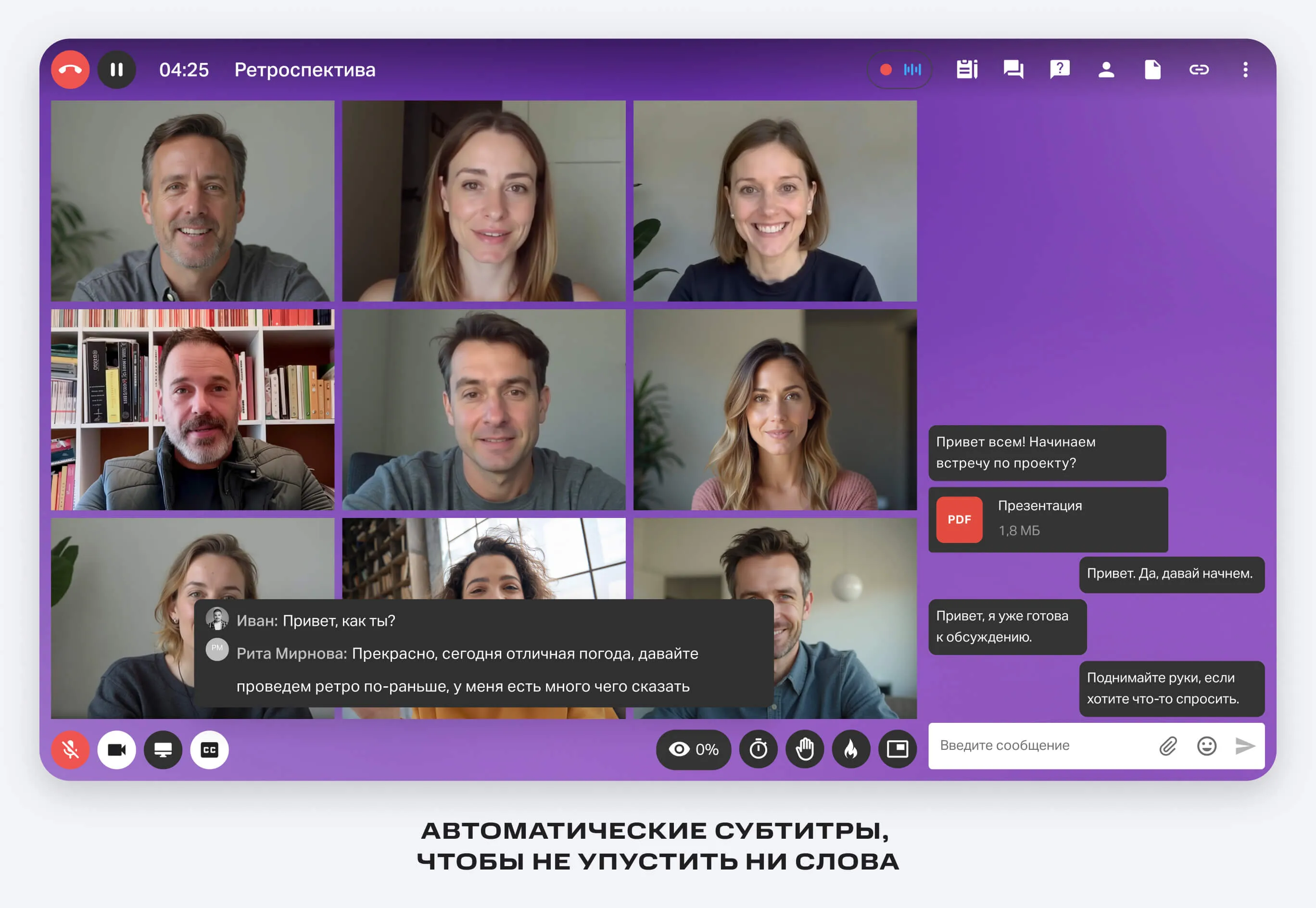Unmute the microphone
The width and height of the screenshot is (1316, 908).
(70, 749)
